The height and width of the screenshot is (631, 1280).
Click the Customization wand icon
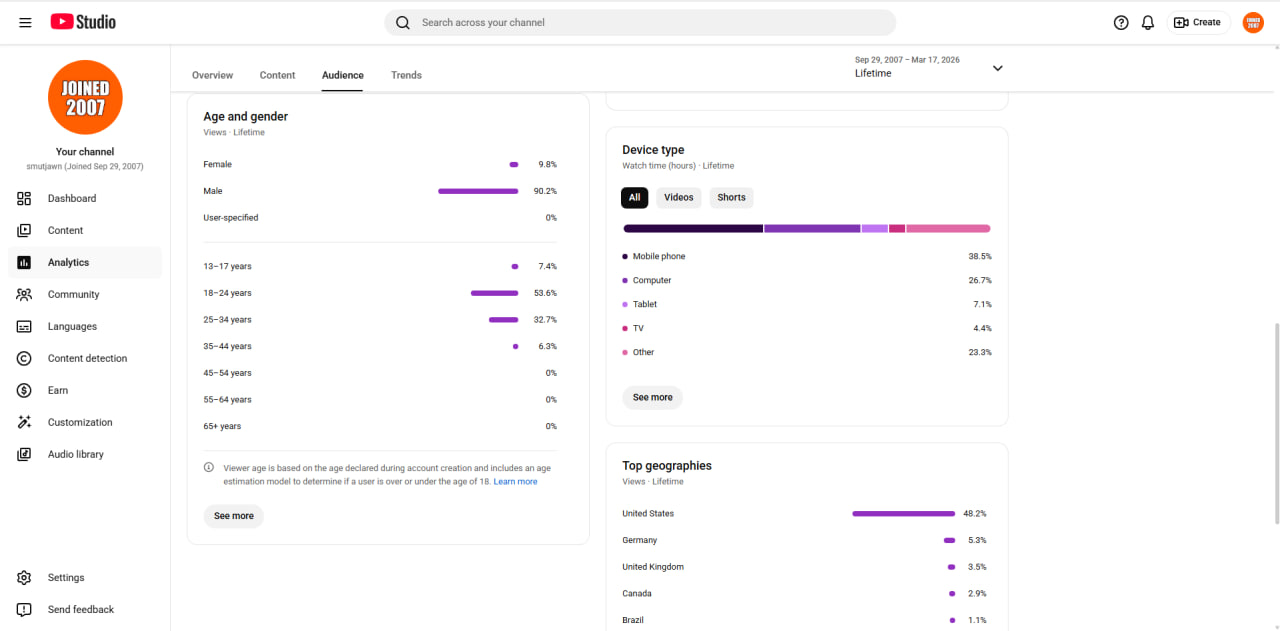pos(24,422)
